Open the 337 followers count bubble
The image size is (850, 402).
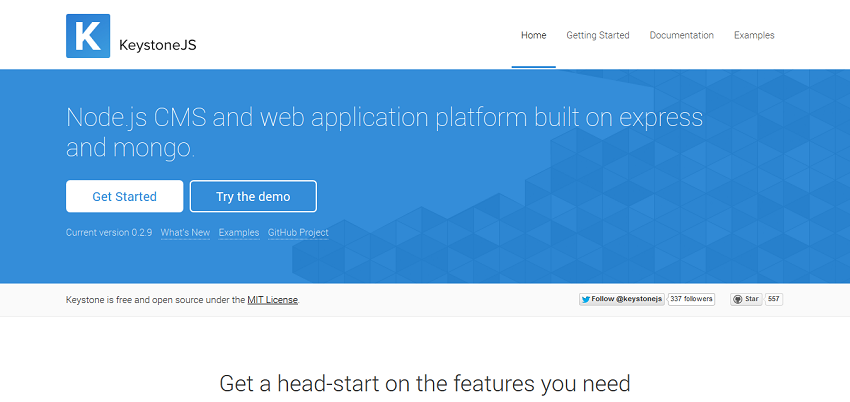click(x=691, y=299)
